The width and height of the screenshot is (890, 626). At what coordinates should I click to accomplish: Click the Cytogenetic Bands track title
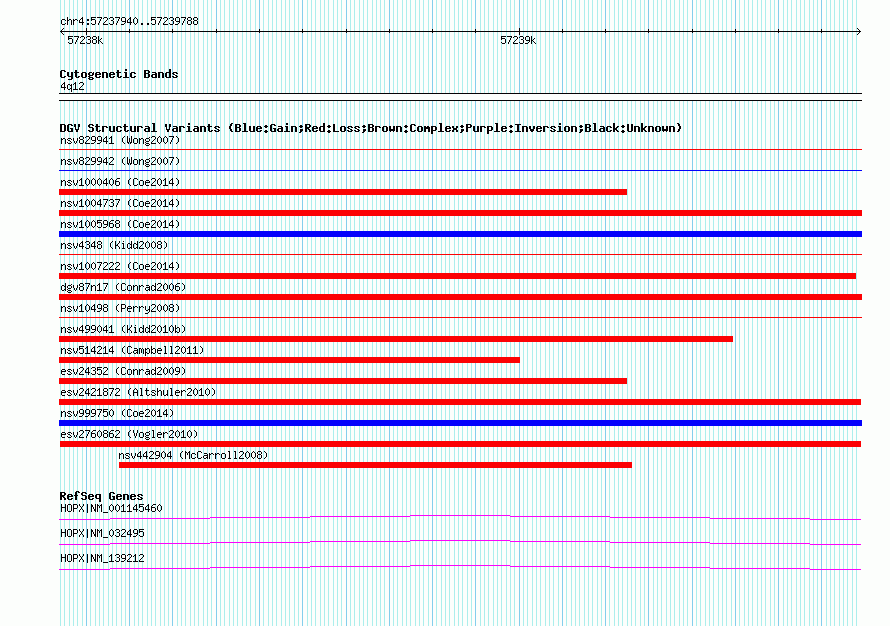pos(119,74)
